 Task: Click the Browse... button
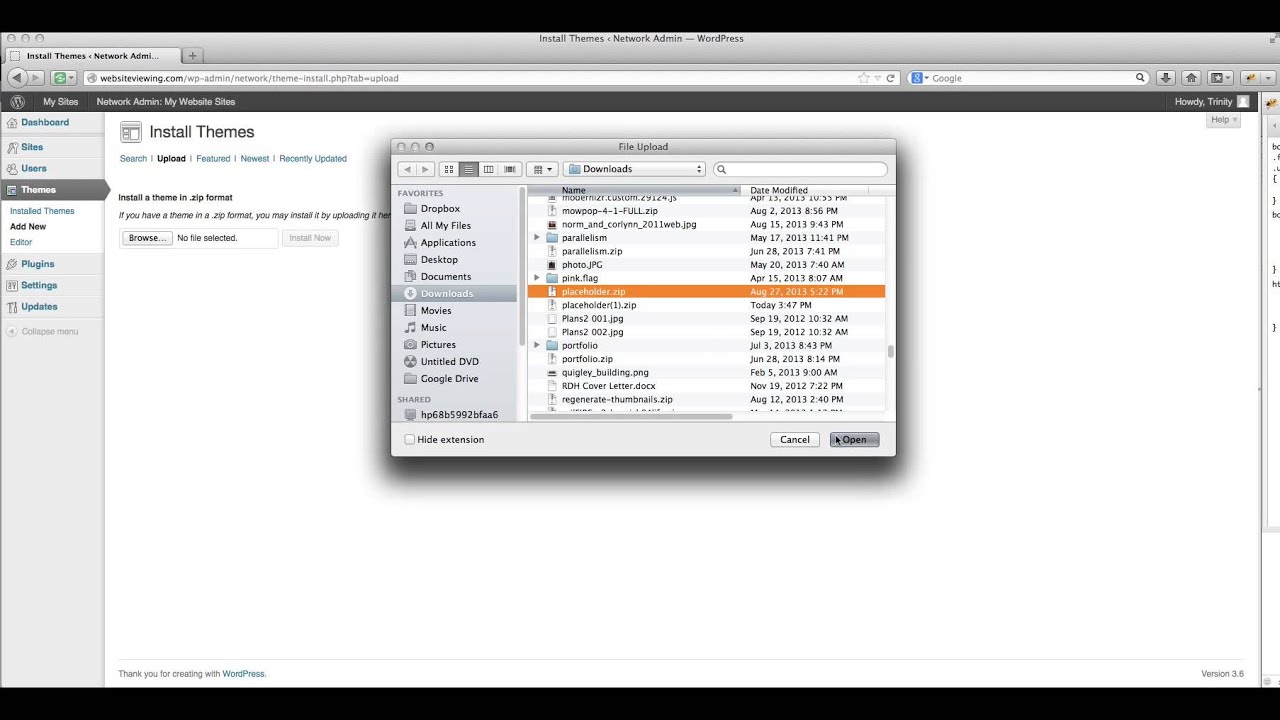tap(147, 238)
